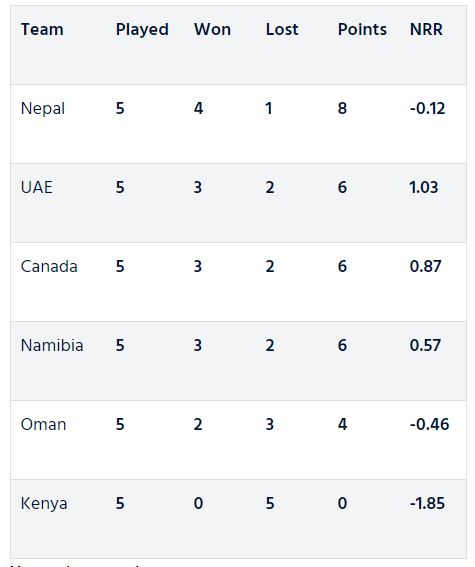This screenshot has height=567, width=475.
Task: Click Kenya's NRR value -1.85
Action: coord(427,503)
